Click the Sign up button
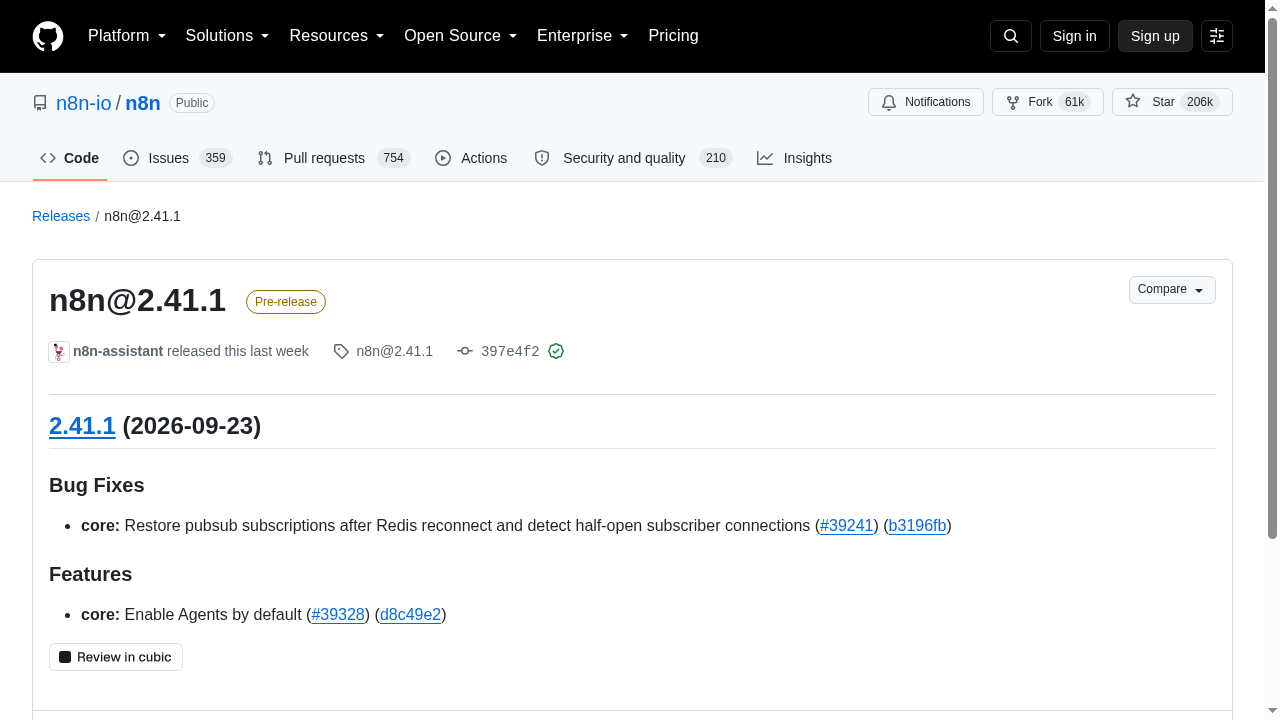The height and width of the screenshot is (720, 1280). pyautogui.click(x=1155, y=36)
